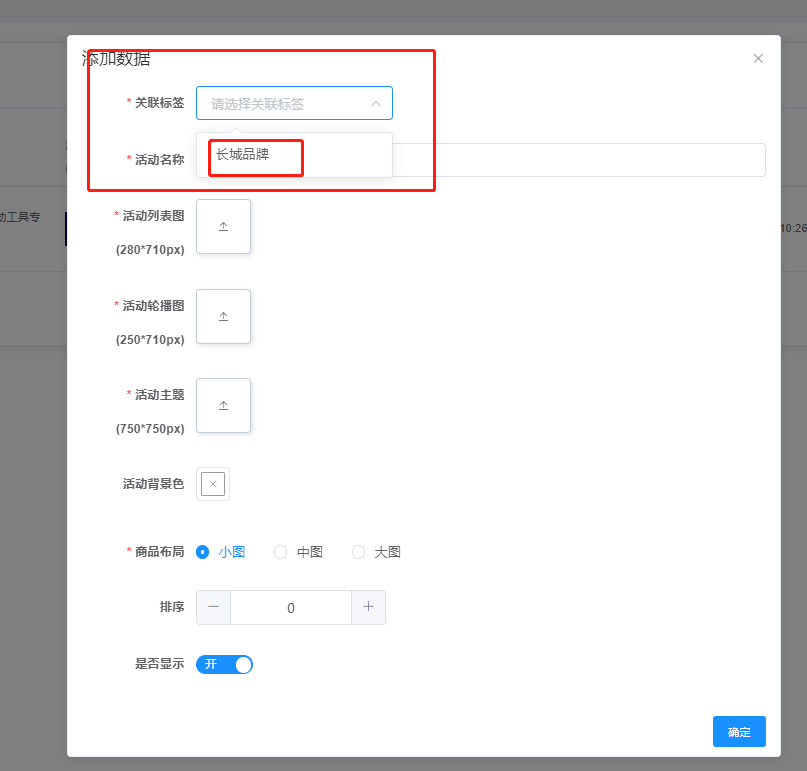This screenshot has width=807, height=771.
Task: Upload image for 活动列表图
Action: coord(223,226)
